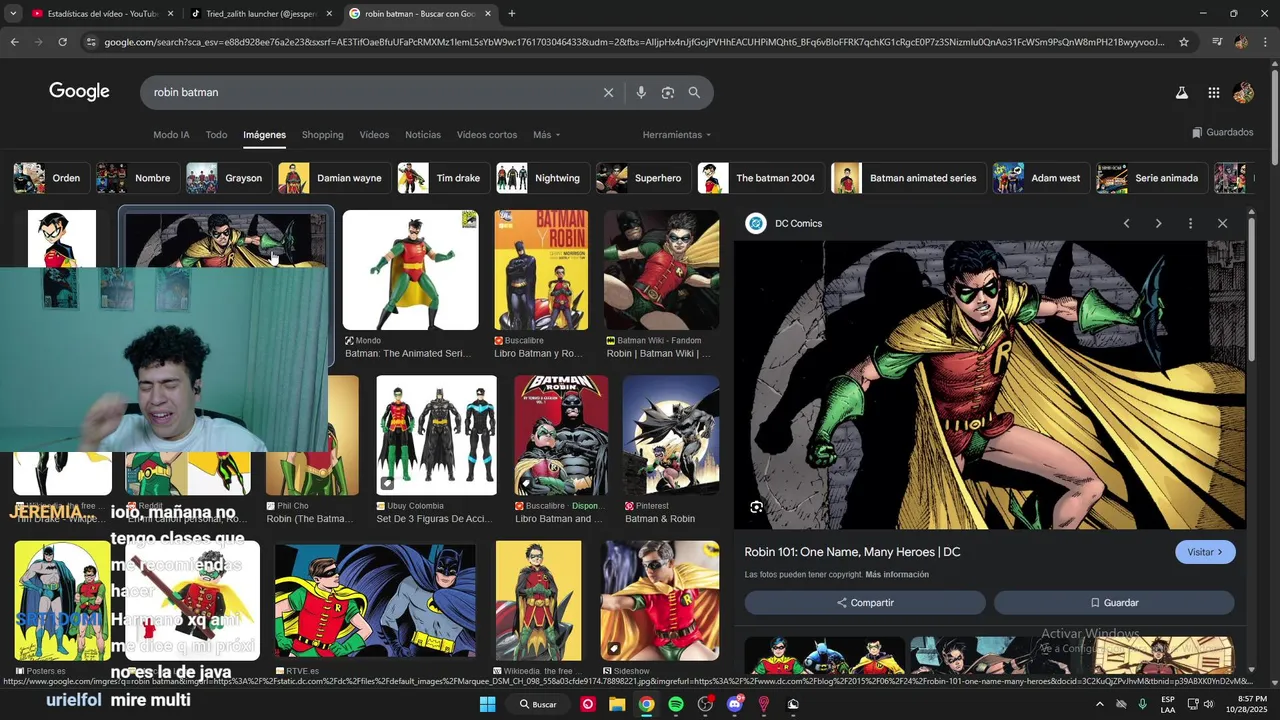Screen dimensions: 1280x720
Task: Filter images by Orden chip
Action: (x=50, y=178)
